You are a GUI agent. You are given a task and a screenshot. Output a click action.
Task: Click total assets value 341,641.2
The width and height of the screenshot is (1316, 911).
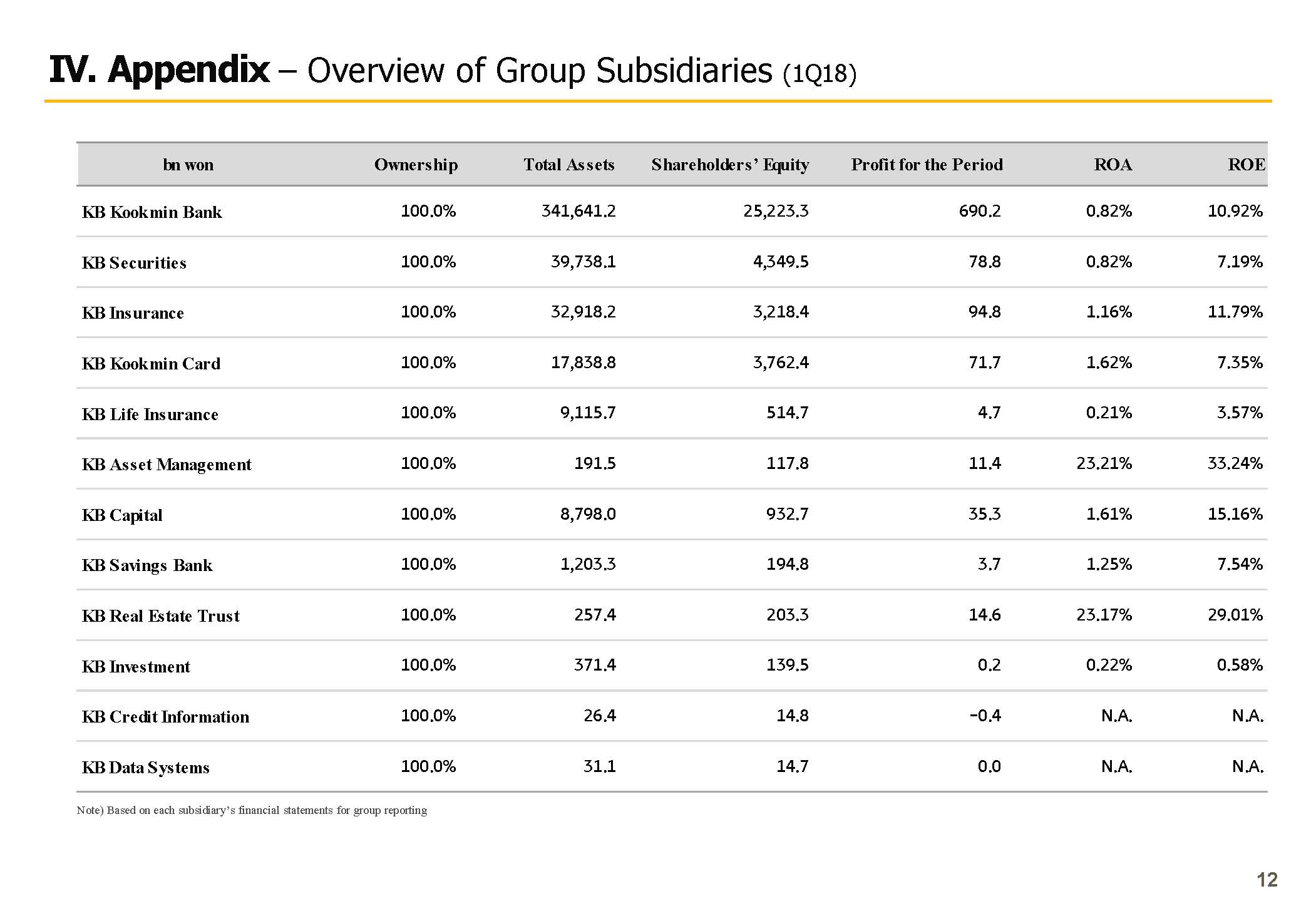point(578,211)
